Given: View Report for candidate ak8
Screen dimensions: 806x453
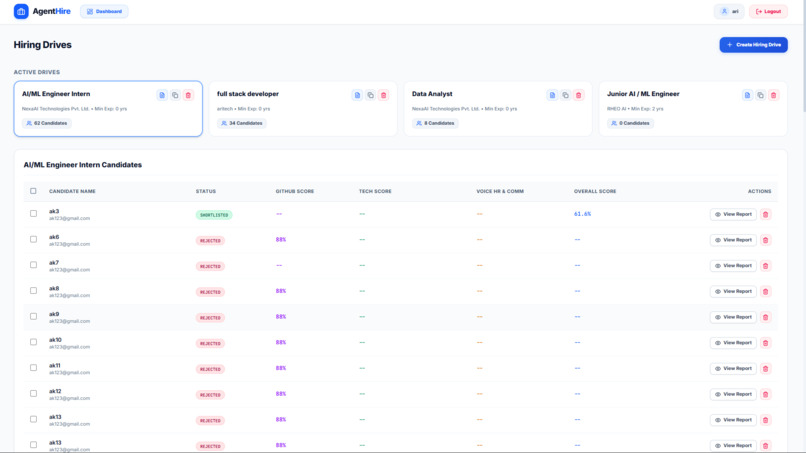Looking at the screenshot, I should click(733, 292).
